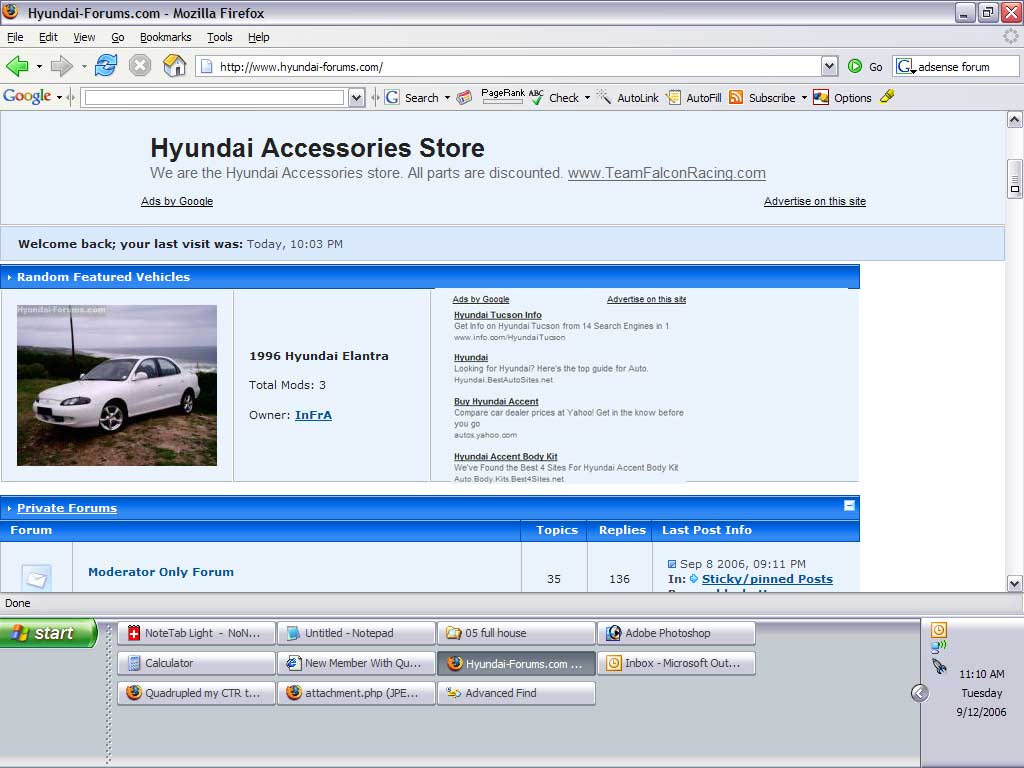
Task: Click the Moderator Only Forum envelope icon
Action: [37, 578]
